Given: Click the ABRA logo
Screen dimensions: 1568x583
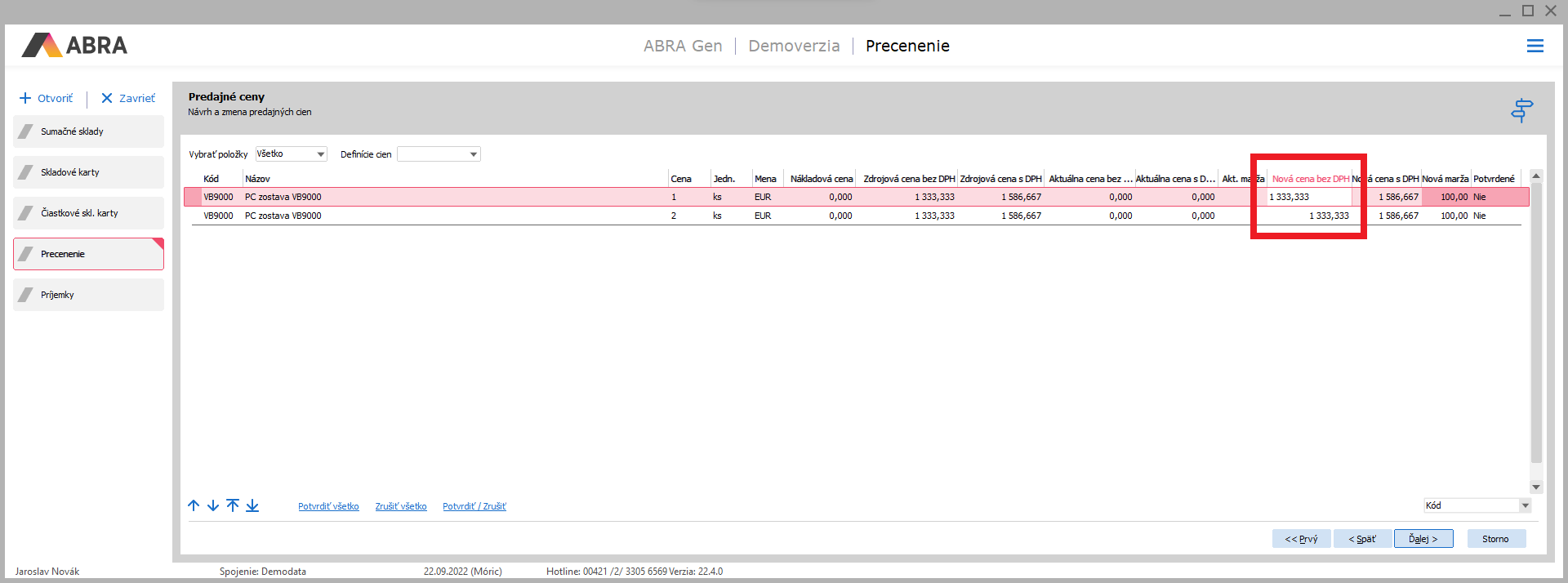Looking at the screenshot, I should pyautogui.click(x=75, y=46).
